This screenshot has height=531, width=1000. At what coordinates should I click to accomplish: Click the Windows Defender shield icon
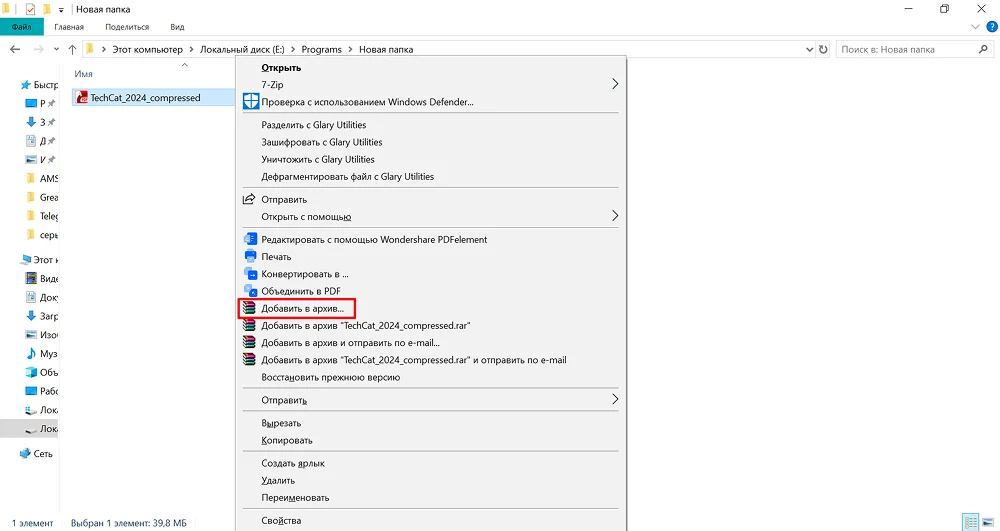250,102
